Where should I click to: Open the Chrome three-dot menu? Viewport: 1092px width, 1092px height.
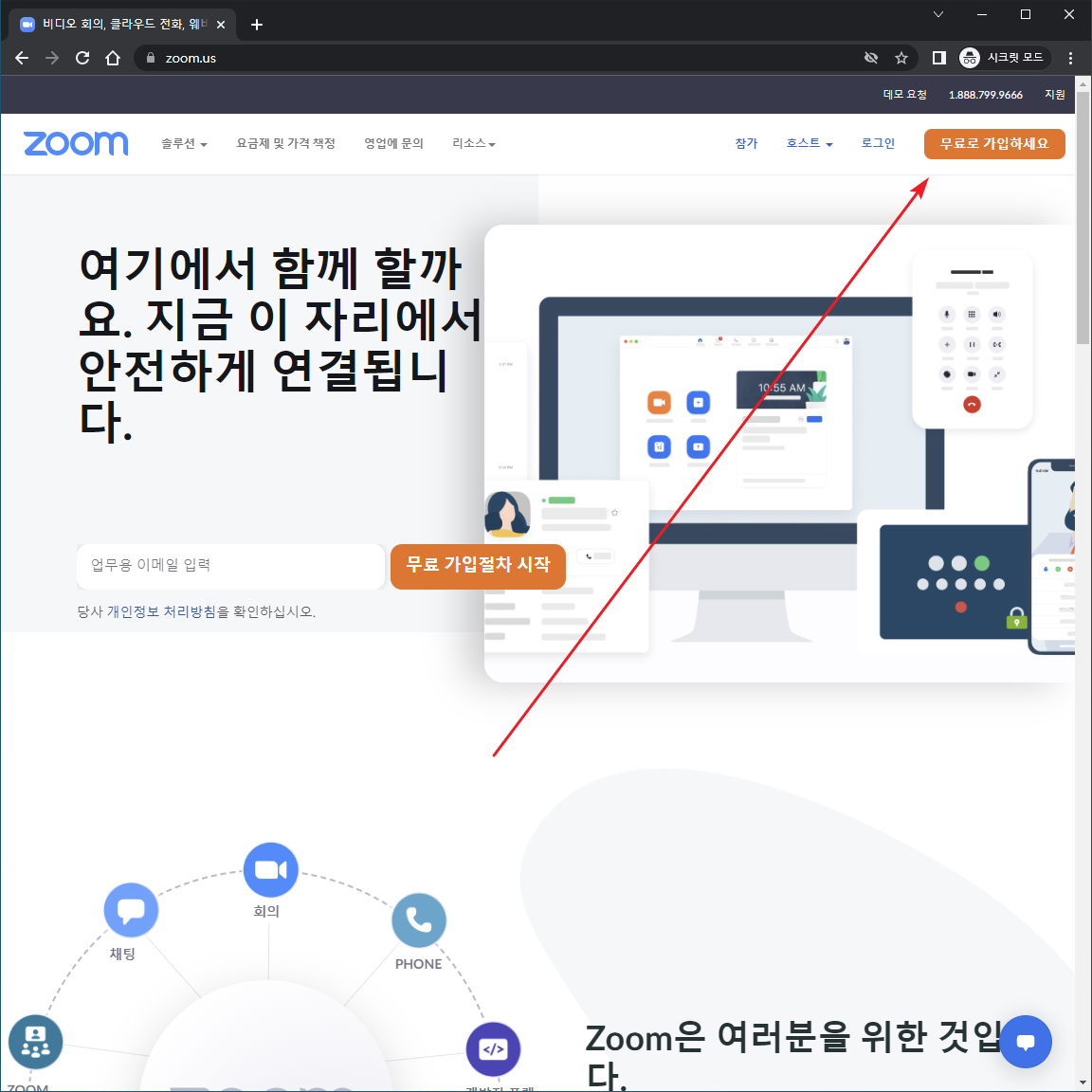point(1070,58)
